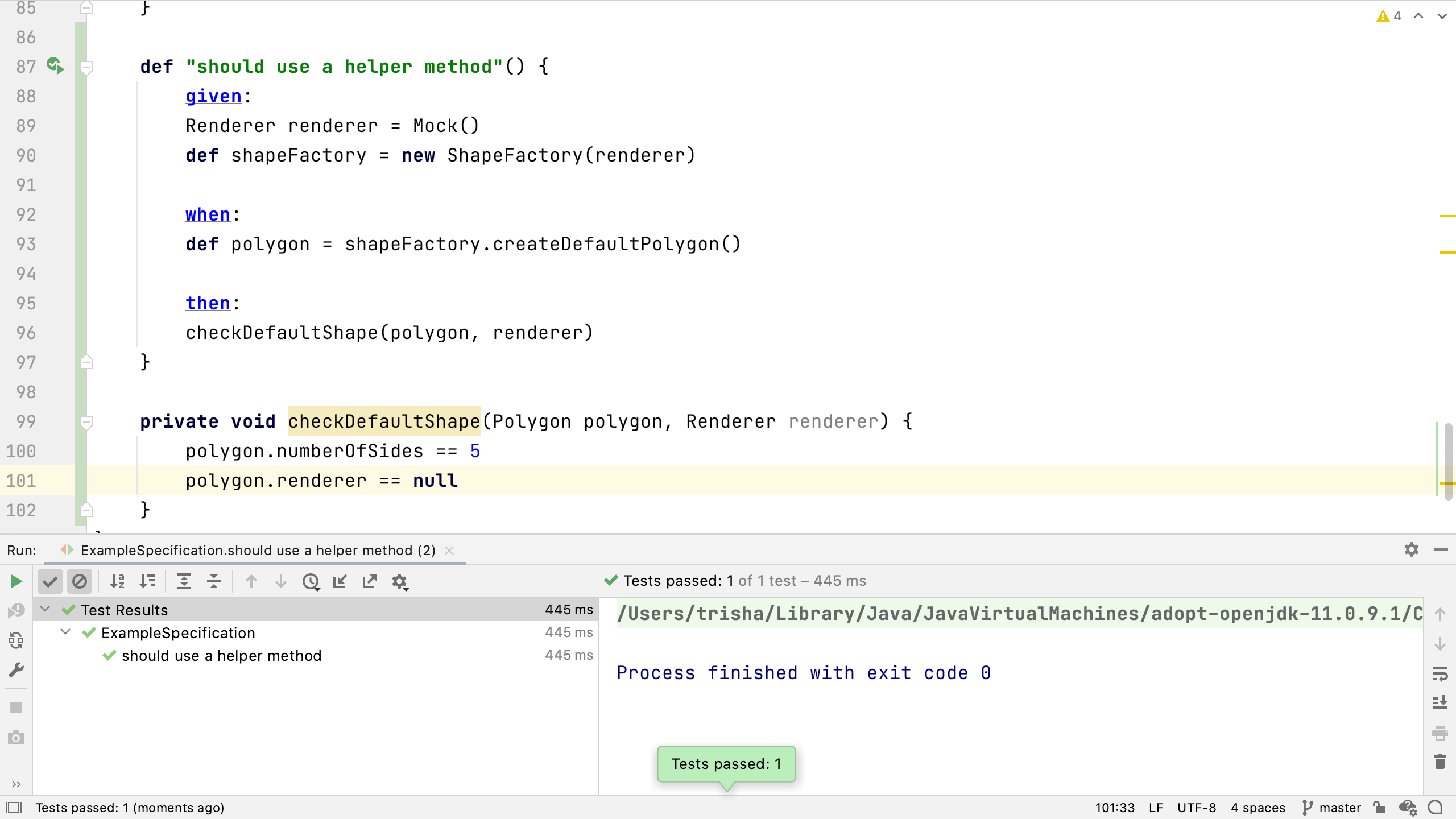
Task: Select the ExampleSpecification run tab
Action: [x=256, y=550]
